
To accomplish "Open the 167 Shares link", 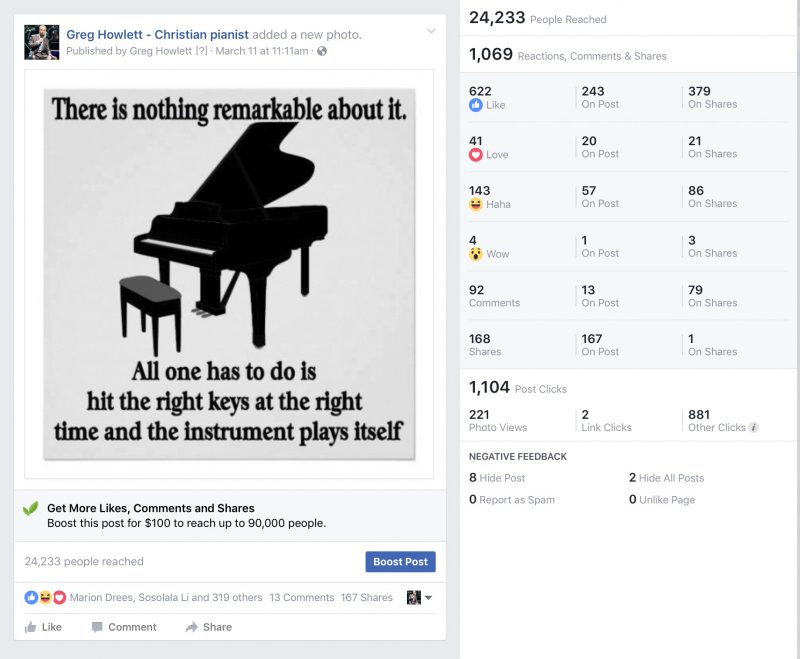I will tap(366, 597).
